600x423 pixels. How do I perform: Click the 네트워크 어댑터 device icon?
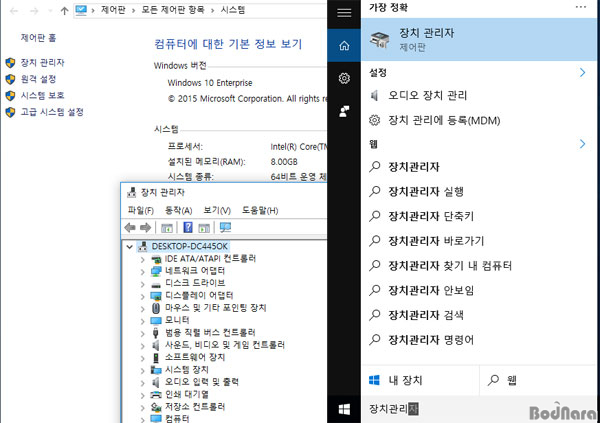point(156,271)
